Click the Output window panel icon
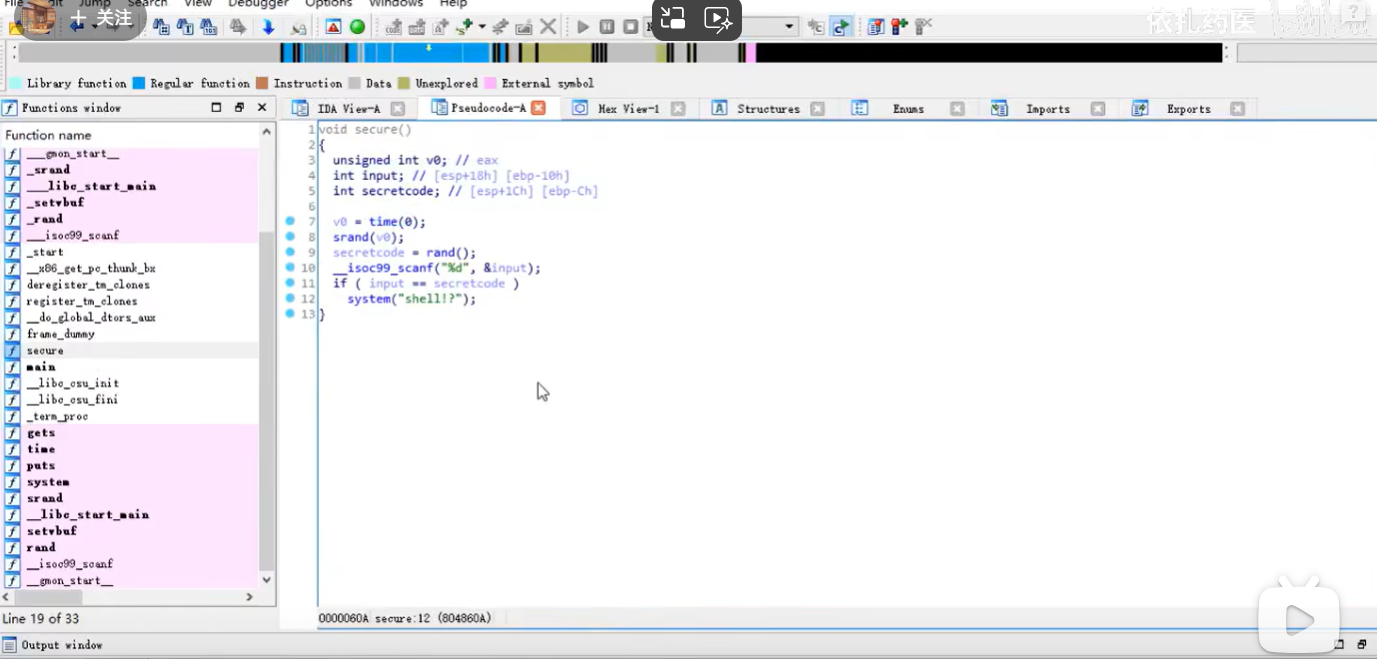Screen dimensions: 1377x659 coord(9,645)
